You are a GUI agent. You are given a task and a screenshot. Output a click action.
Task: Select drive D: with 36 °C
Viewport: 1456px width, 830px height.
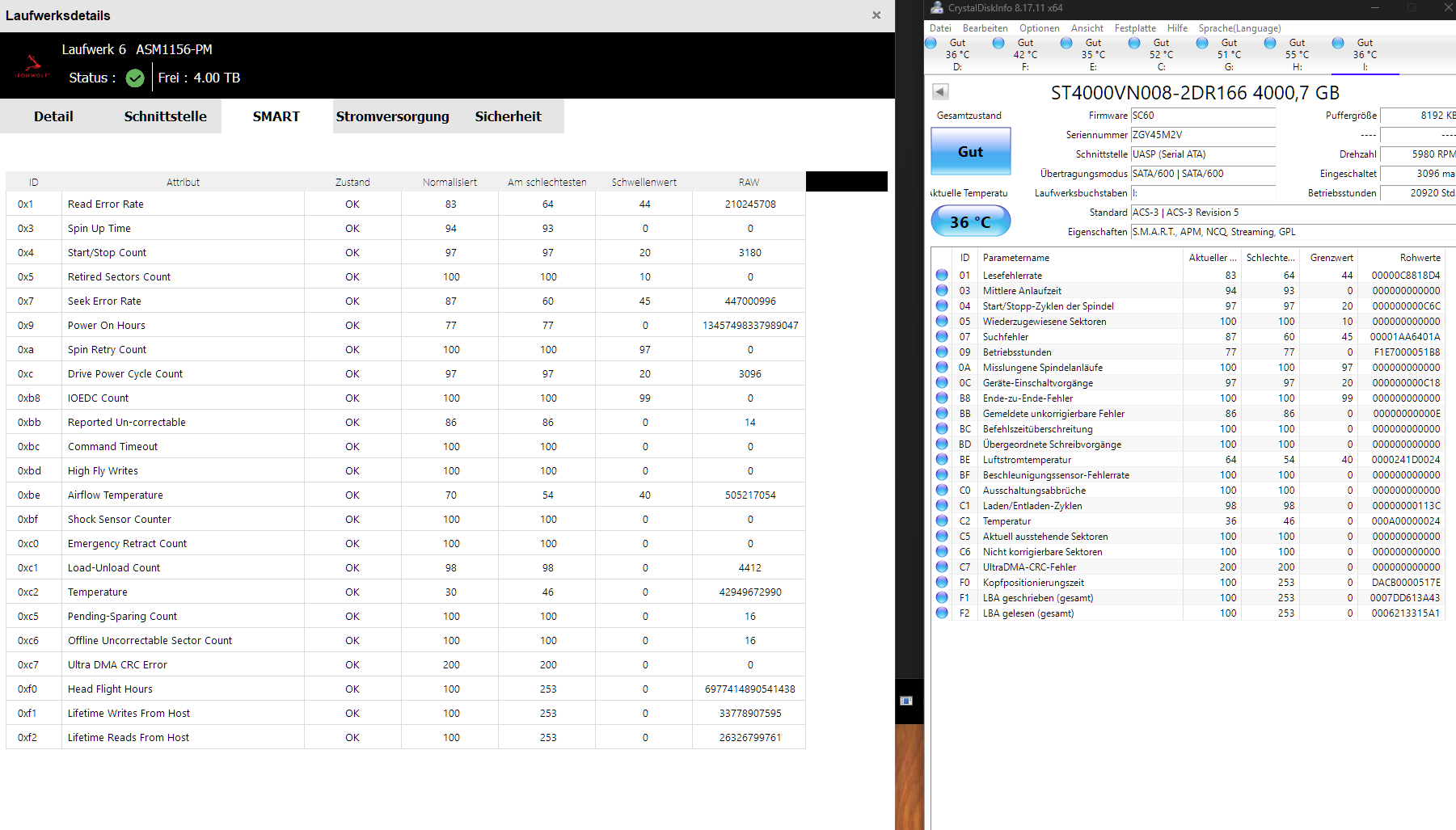[x=957, y=55]
